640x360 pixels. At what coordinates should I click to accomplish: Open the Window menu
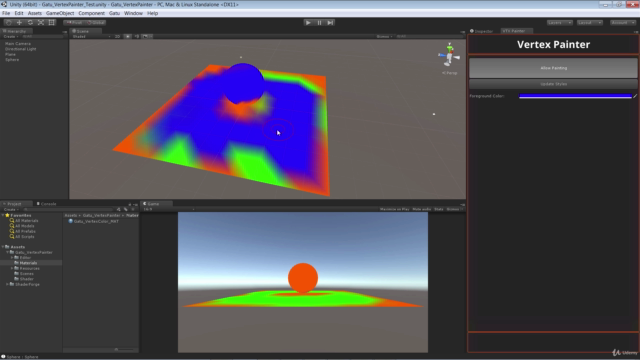tap(133, 13)
